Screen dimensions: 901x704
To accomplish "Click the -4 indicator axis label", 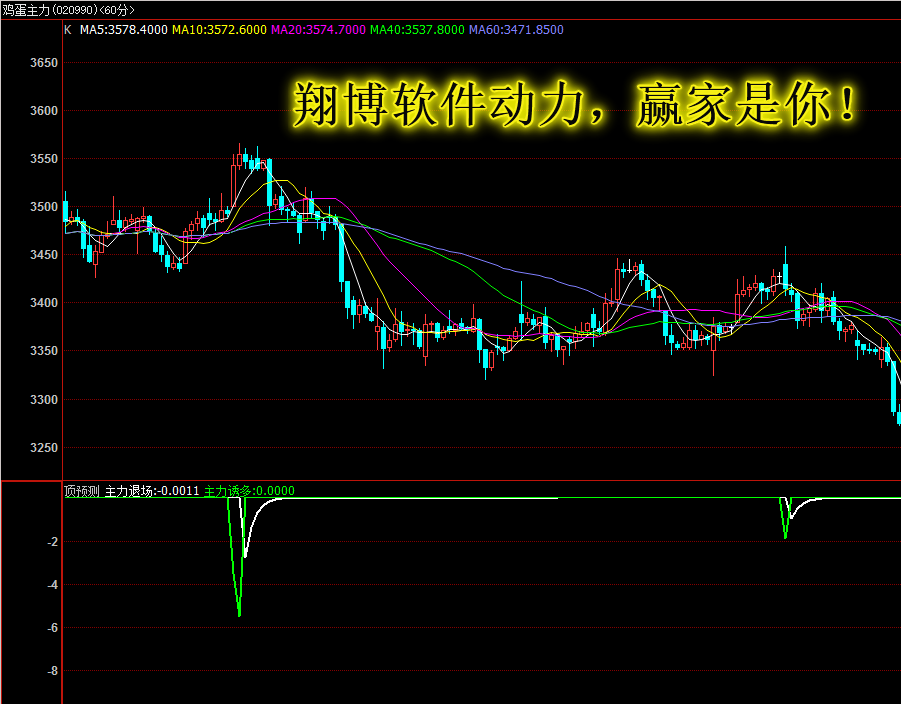I will (x=52, y=585).
